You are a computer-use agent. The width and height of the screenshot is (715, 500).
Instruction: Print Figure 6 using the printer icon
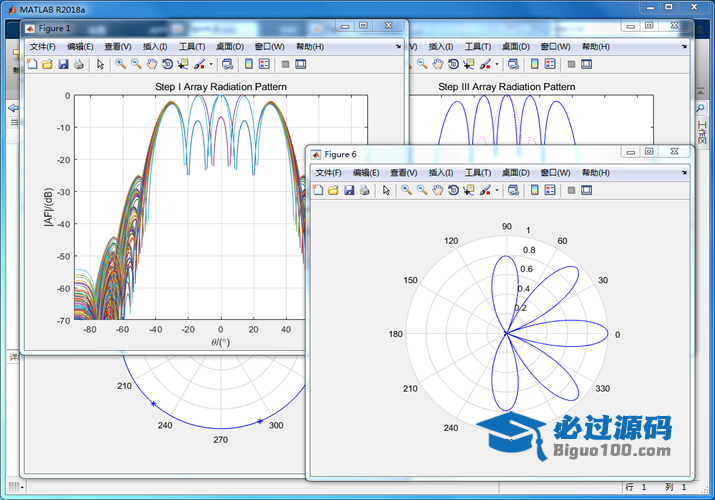[x=365, y=190]
